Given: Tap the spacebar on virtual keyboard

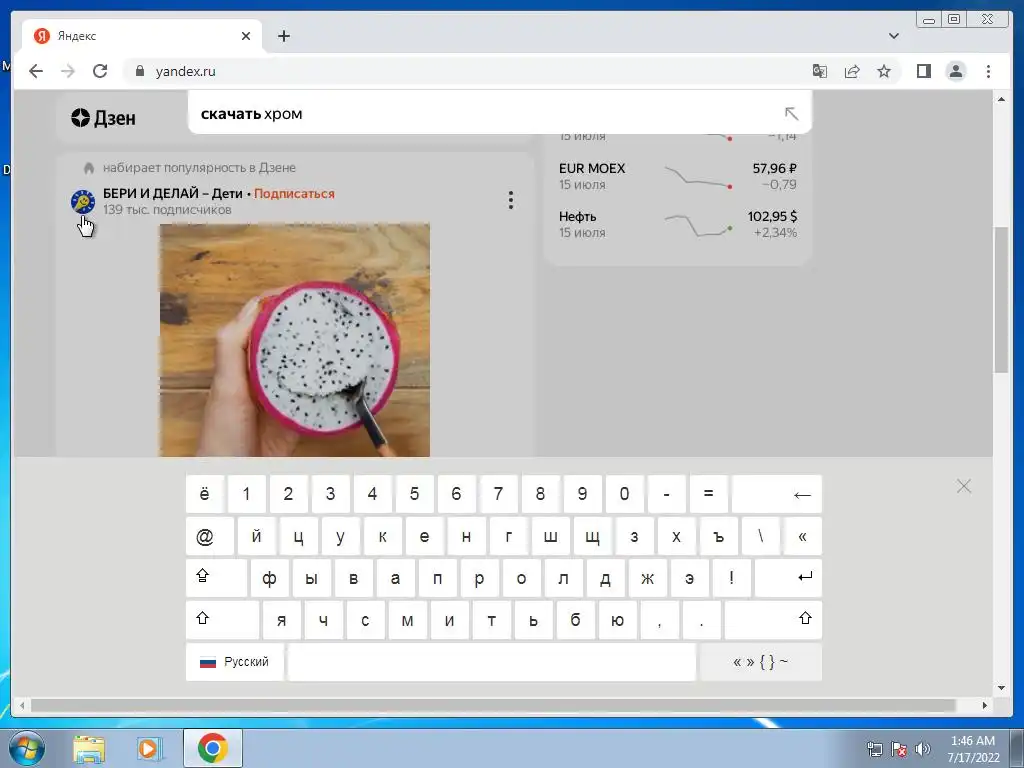Looking at the screenshot, I should (x=492, y=662).
